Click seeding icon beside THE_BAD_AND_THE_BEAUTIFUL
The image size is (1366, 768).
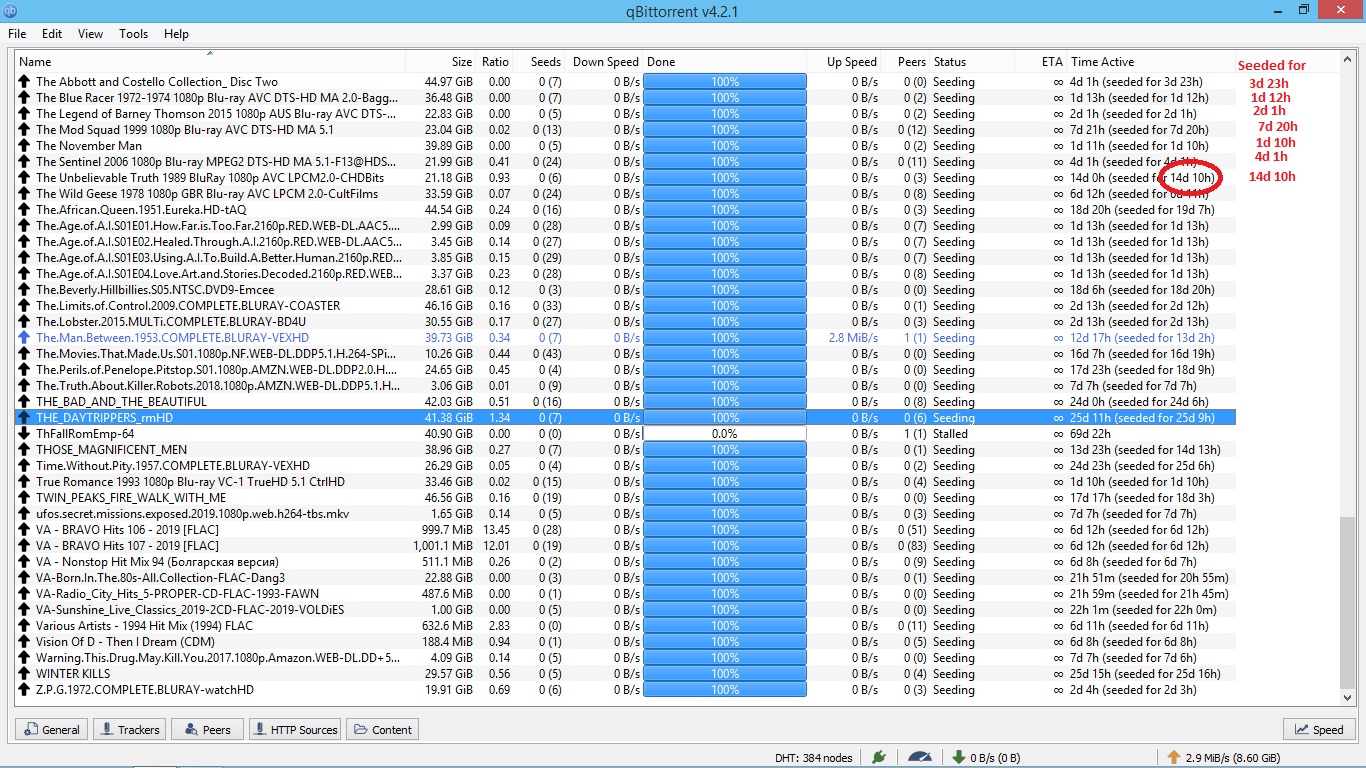(x=25, y=402)
